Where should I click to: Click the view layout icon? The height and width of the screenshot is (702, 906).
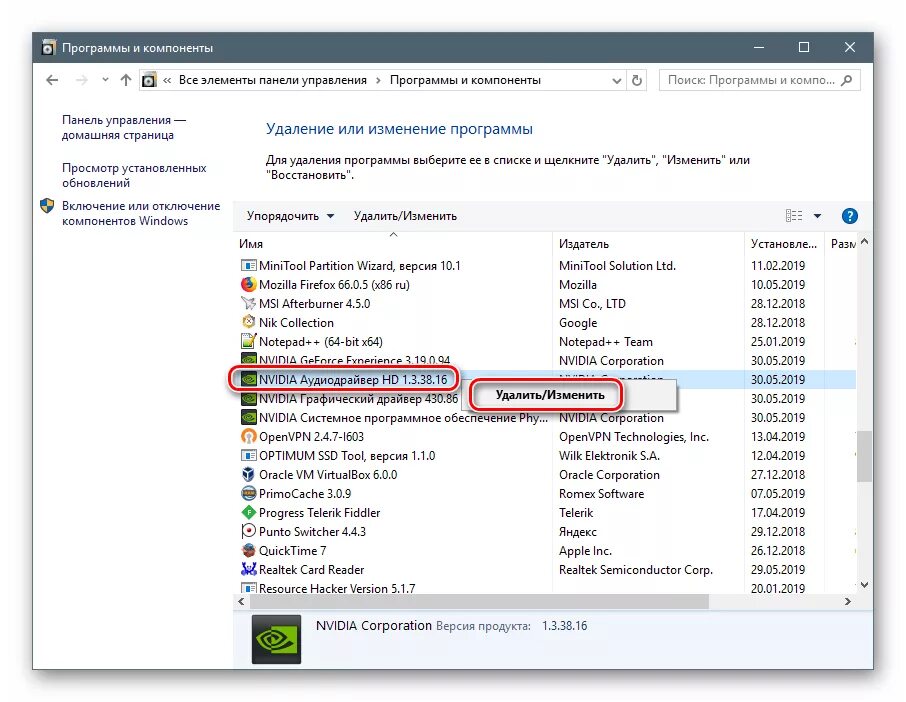(794, 216)
